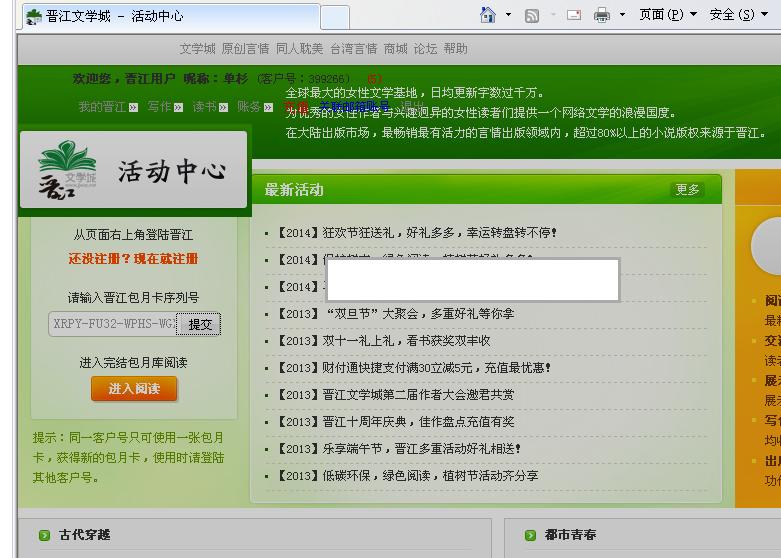Expand the 账务 arrow icon

pos(268,108)
